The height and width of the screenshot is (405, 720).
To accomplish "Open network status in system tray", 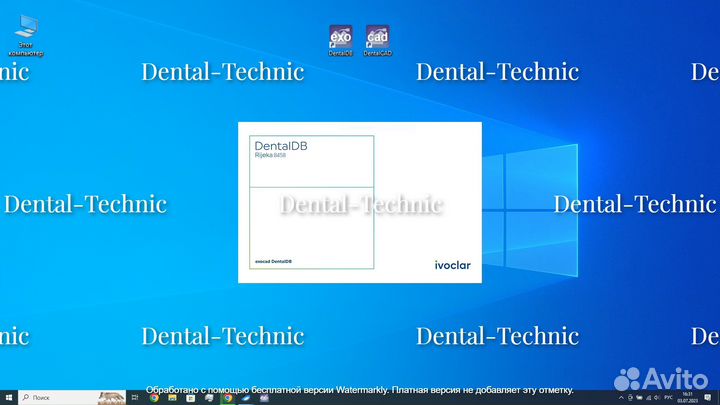I will [x=649, y=397].
